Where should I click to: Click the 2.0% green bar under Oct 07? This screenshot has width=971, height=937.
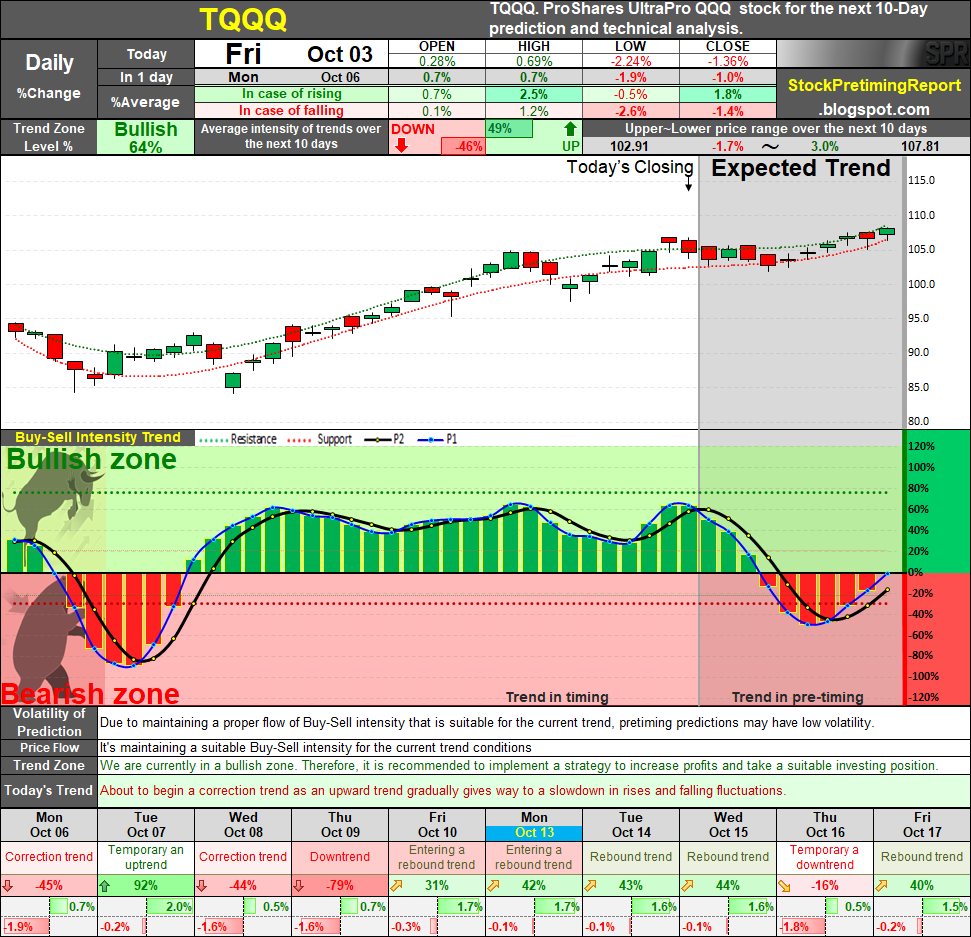(170, 907)
